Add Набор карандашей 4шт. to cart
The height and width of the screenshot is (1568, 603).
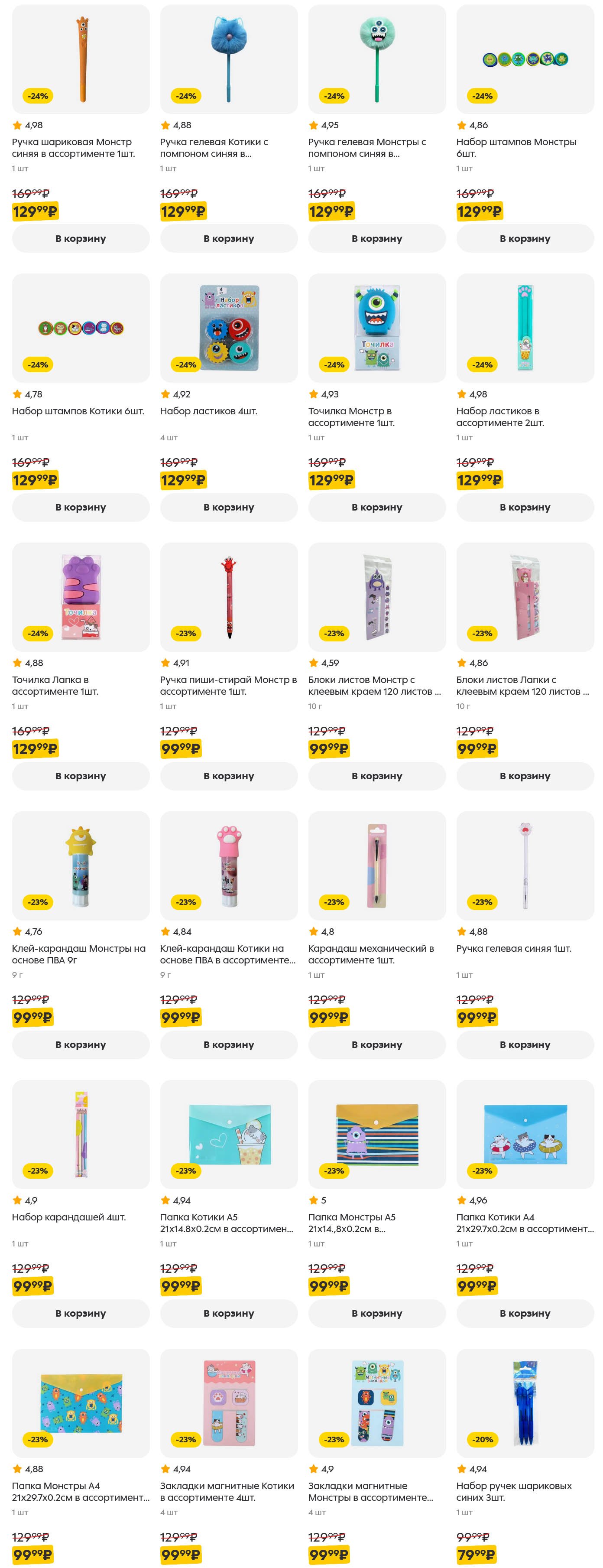[x=80, y=1314]
